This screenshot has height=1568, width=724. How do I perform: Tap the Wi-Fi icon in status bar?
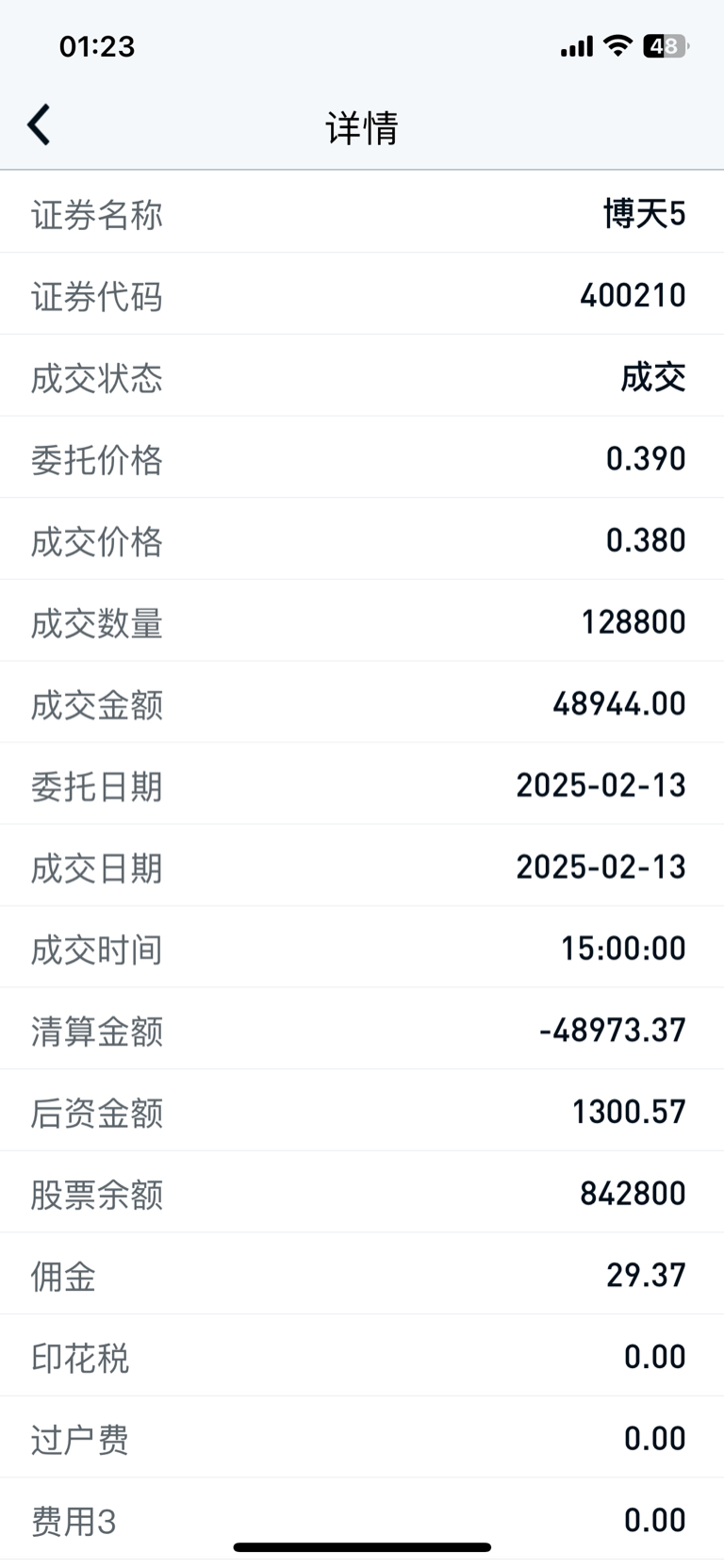617,45
